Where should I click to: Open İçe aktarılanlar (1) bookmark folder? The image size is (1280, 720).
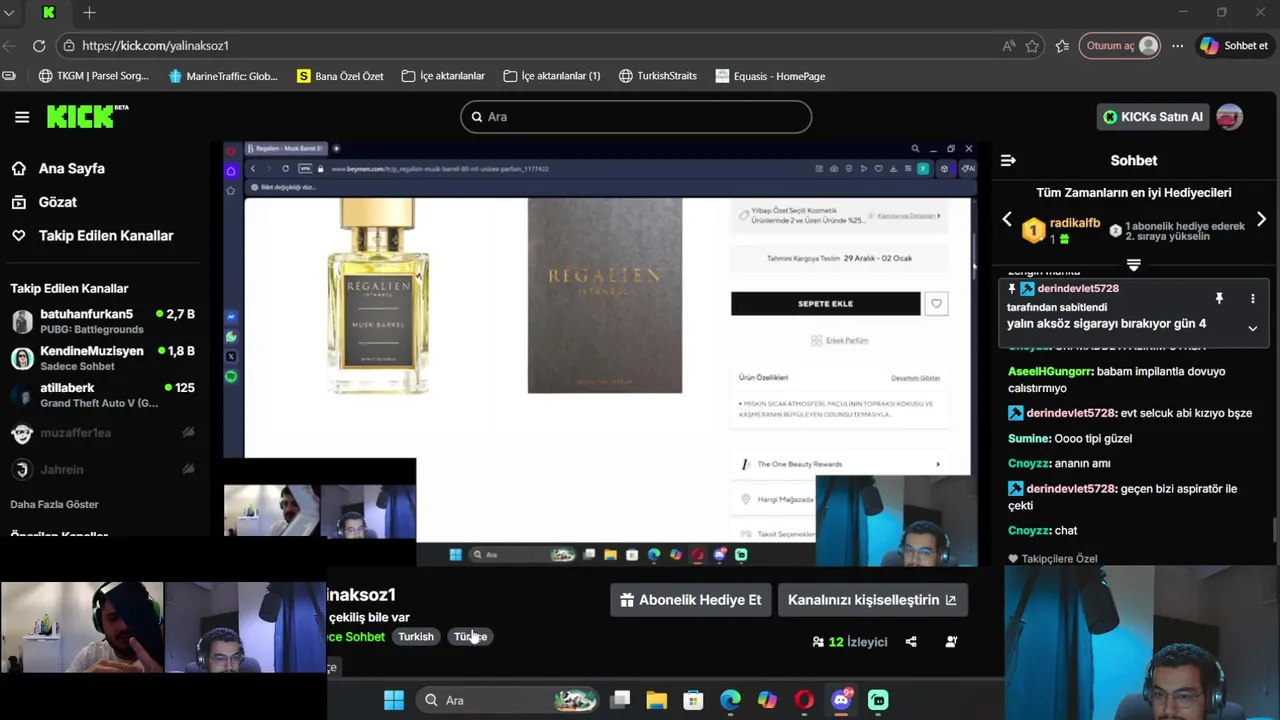(x=552, y=76)
